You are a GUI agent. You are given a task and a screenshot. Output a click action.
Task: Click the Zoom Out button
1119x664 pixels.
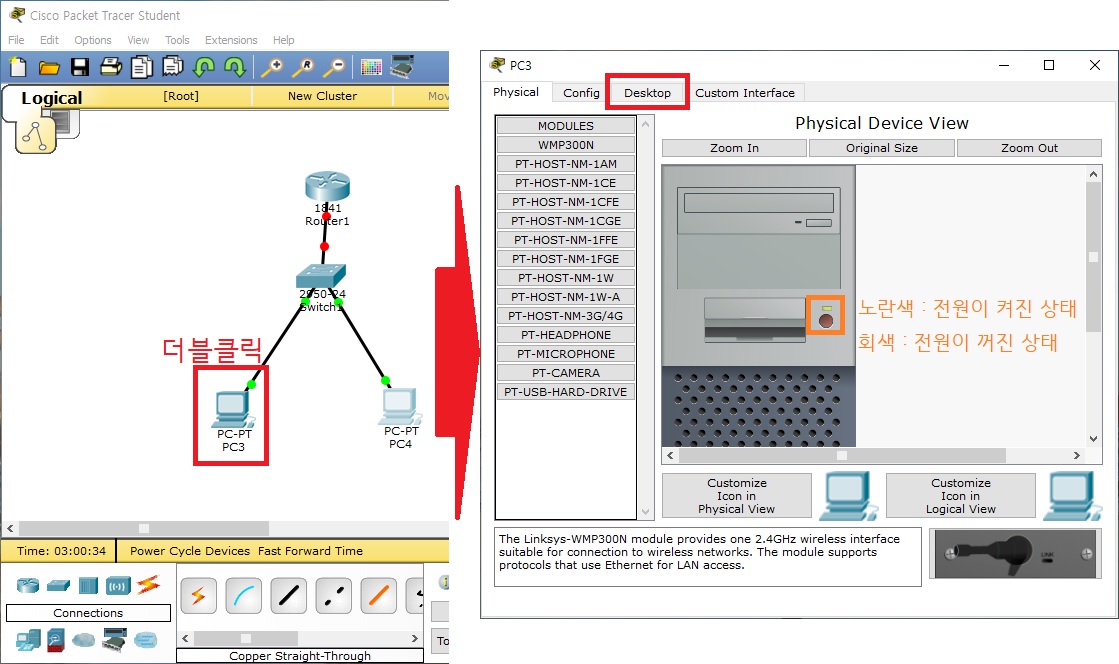[x=1029, y=148]
